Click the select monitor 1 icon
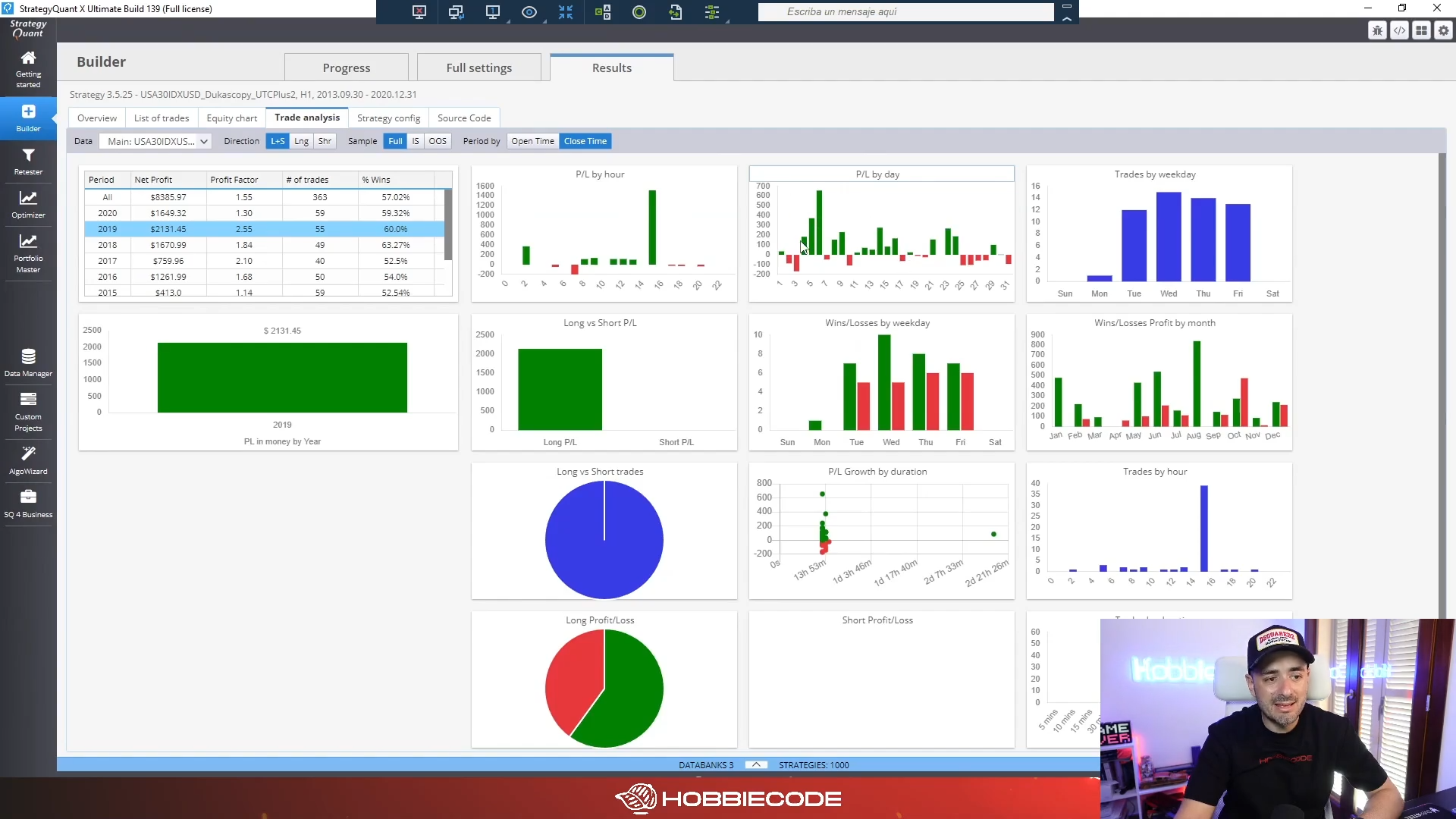This screenshot has height=819, width=1456. (x=492, y=12)
